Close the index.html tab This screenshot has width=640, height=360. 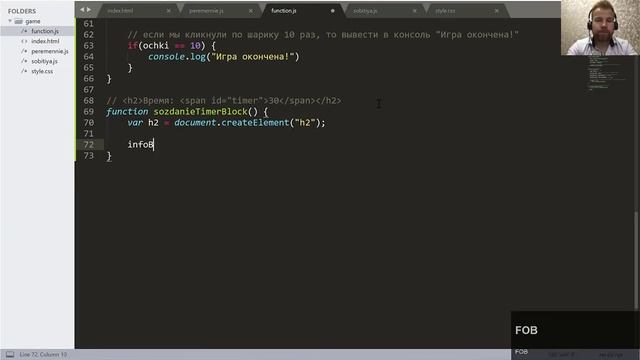169,11
